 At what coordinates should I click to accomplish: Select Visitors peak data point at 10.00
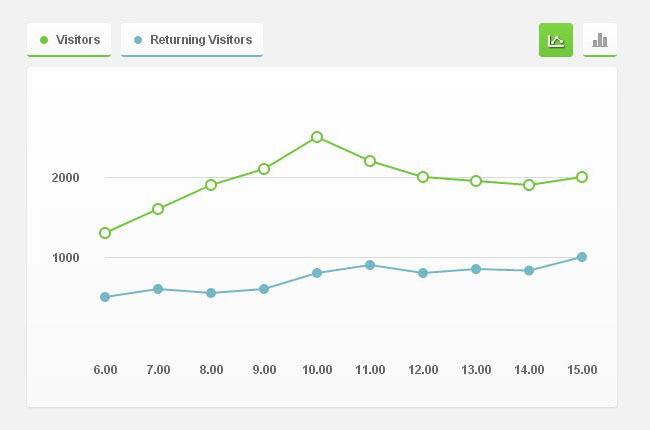point(317,137)
